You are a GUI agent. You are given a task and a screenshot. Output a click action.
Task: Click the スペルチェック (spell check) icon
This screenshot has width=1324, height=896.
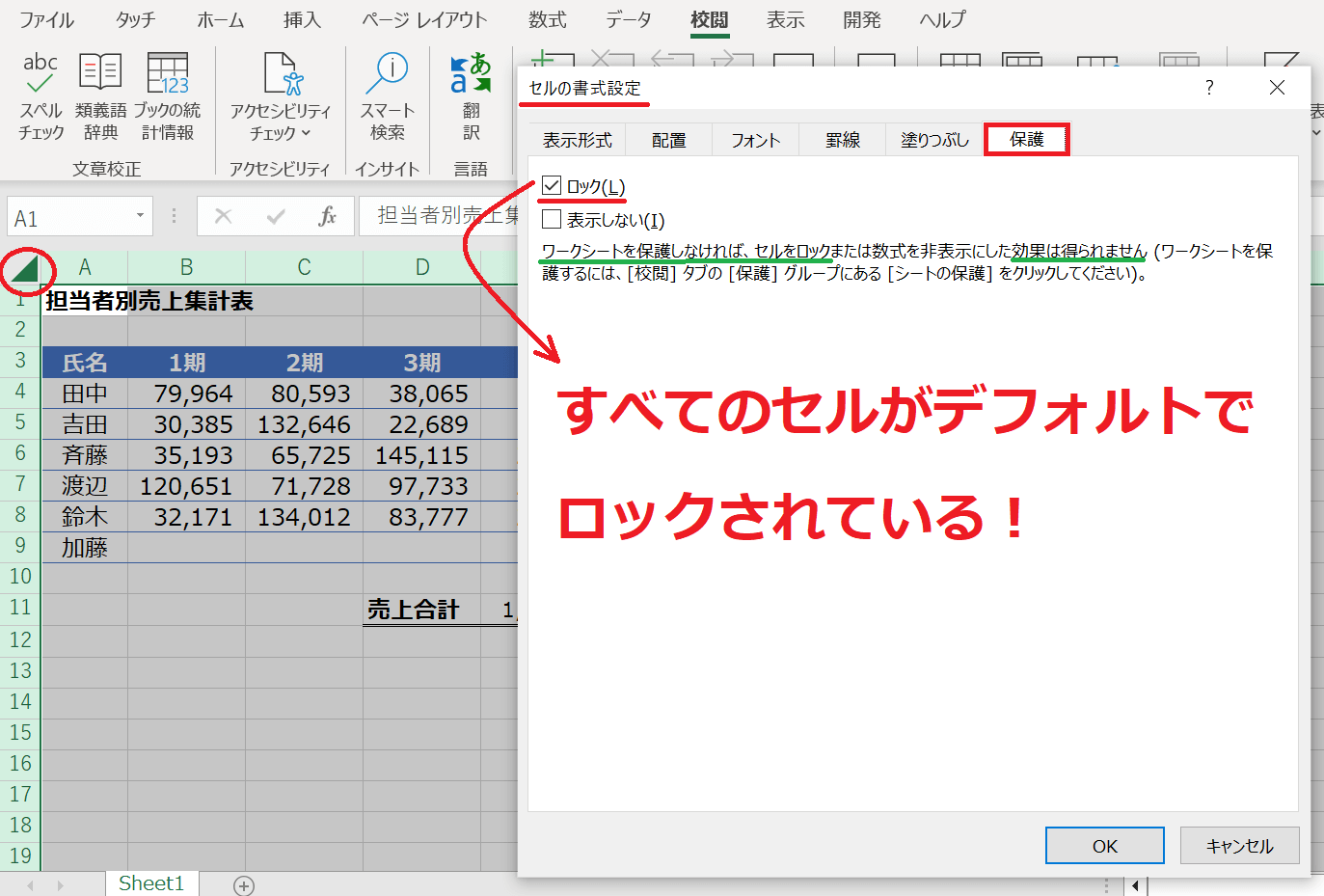coord(41,96)
